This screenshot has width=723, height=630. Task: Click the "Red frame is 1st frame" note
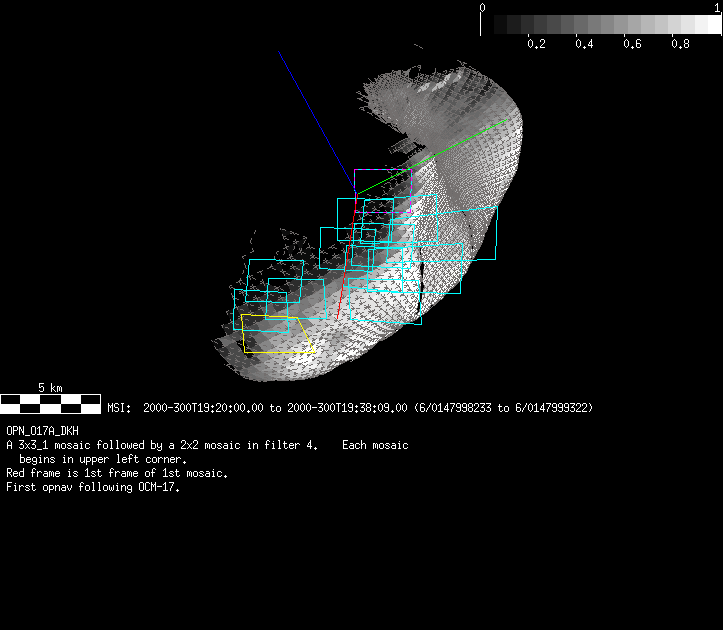tap(117, 473)
